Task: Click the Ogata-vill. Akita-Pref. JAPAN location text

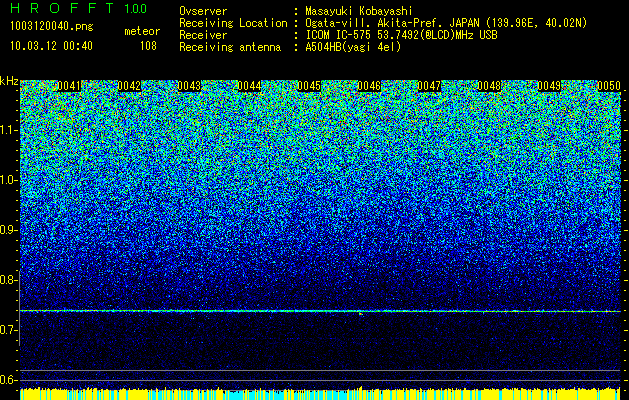Action: click(x=446, y=23)
